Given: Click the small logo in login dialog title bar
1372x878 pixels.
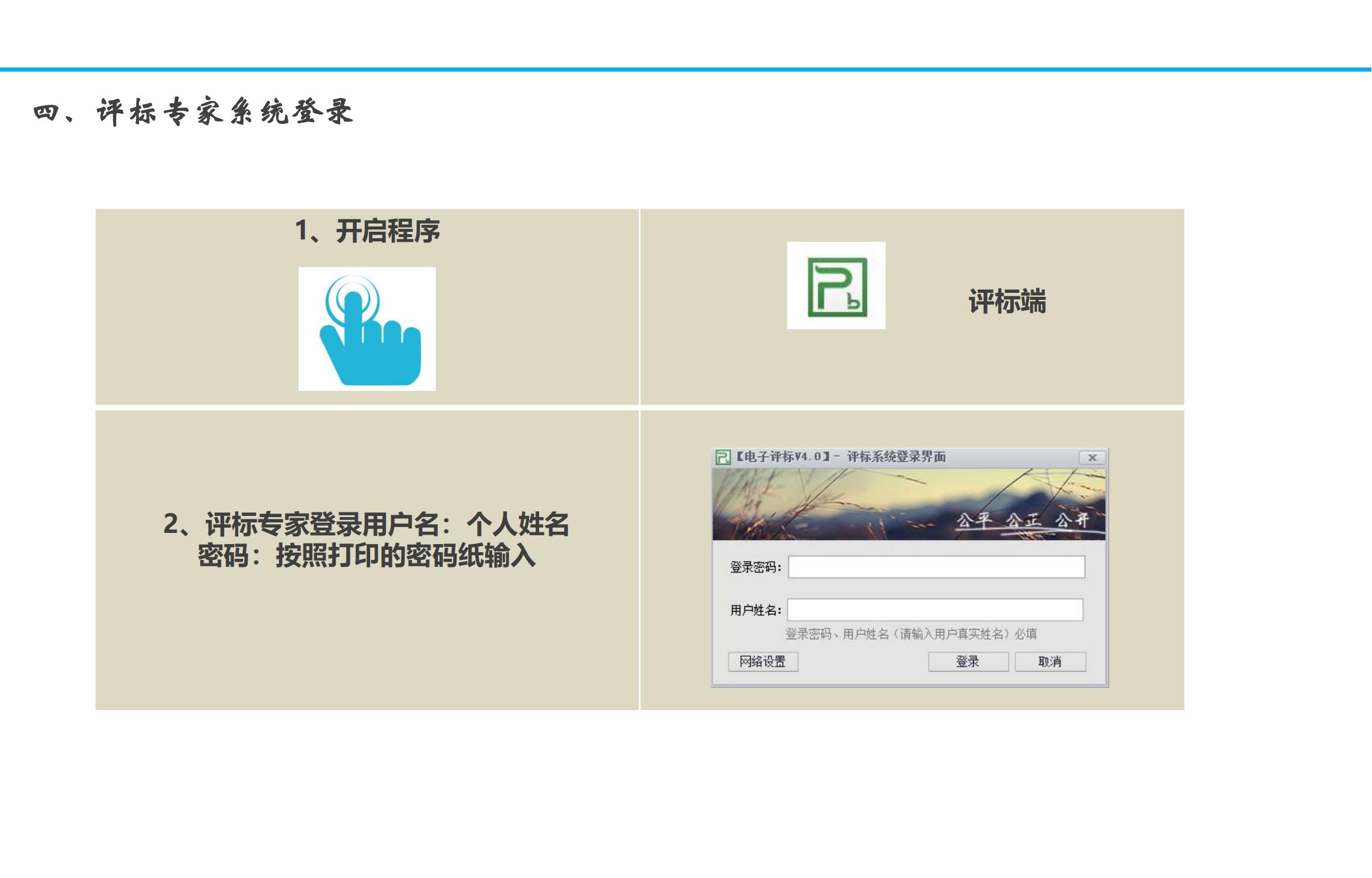Looking at the screenshot, I should click(723, 457).
